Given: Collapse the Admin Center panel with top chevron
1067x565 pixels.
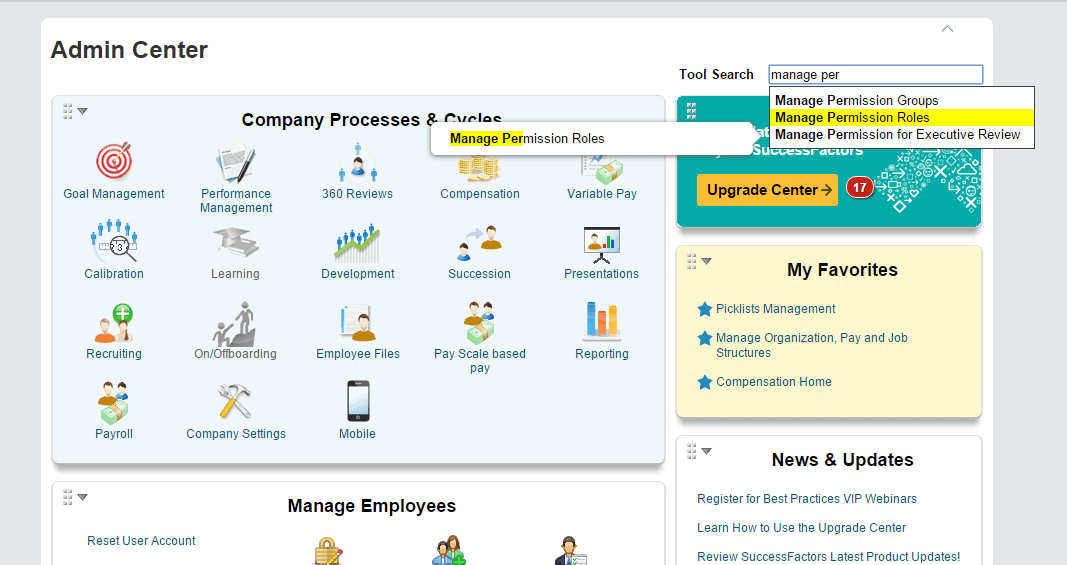Looking at the screenshot, I should coord(947,29).
